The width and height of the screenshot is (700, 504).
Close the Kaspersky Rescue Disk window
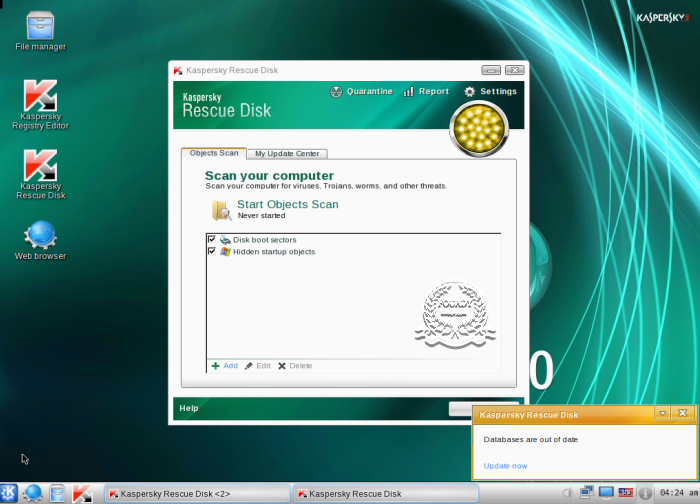[x=515, y=70]
